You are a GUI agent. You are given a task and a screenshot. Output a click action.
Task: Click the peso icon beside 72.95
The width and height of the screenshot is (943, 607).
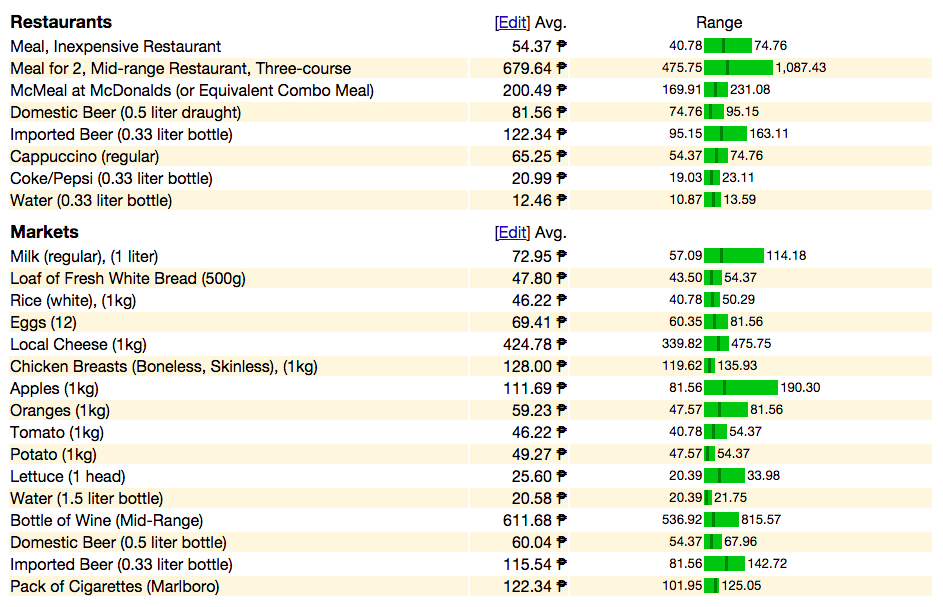pos(562,256)
